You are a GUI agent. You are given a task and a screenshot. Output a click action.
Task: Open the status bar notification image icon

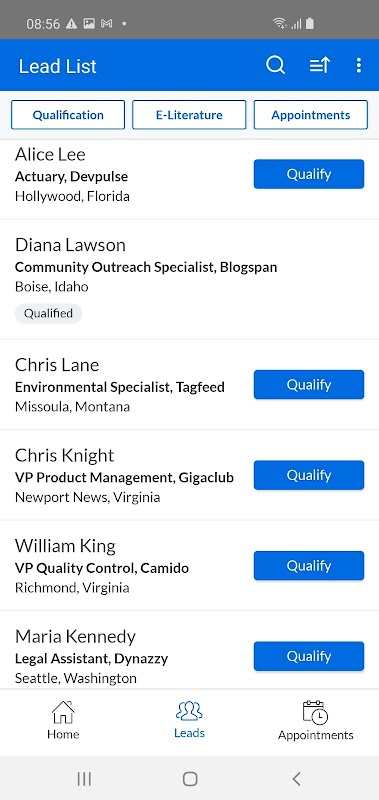[x=89, y=23]
